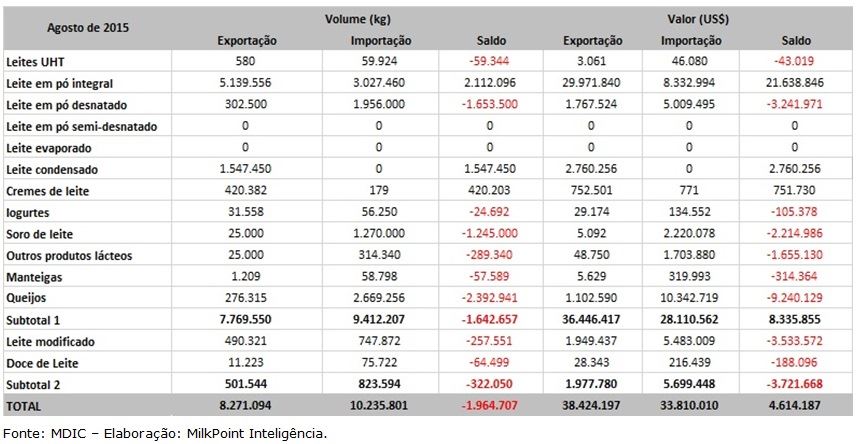Select the "Queijos" row label

click(x=27, y=299)
